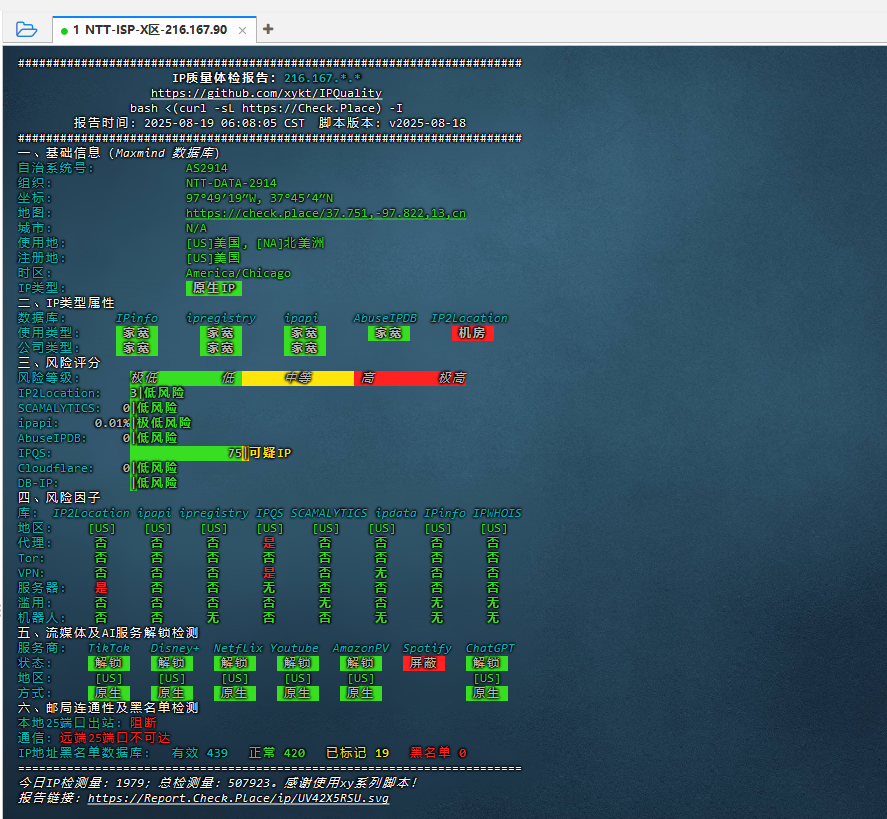Click the 今日IP检测量: 1979 statistic
The width and height of the screenshot is (887, 819).
tap(84, 783)
